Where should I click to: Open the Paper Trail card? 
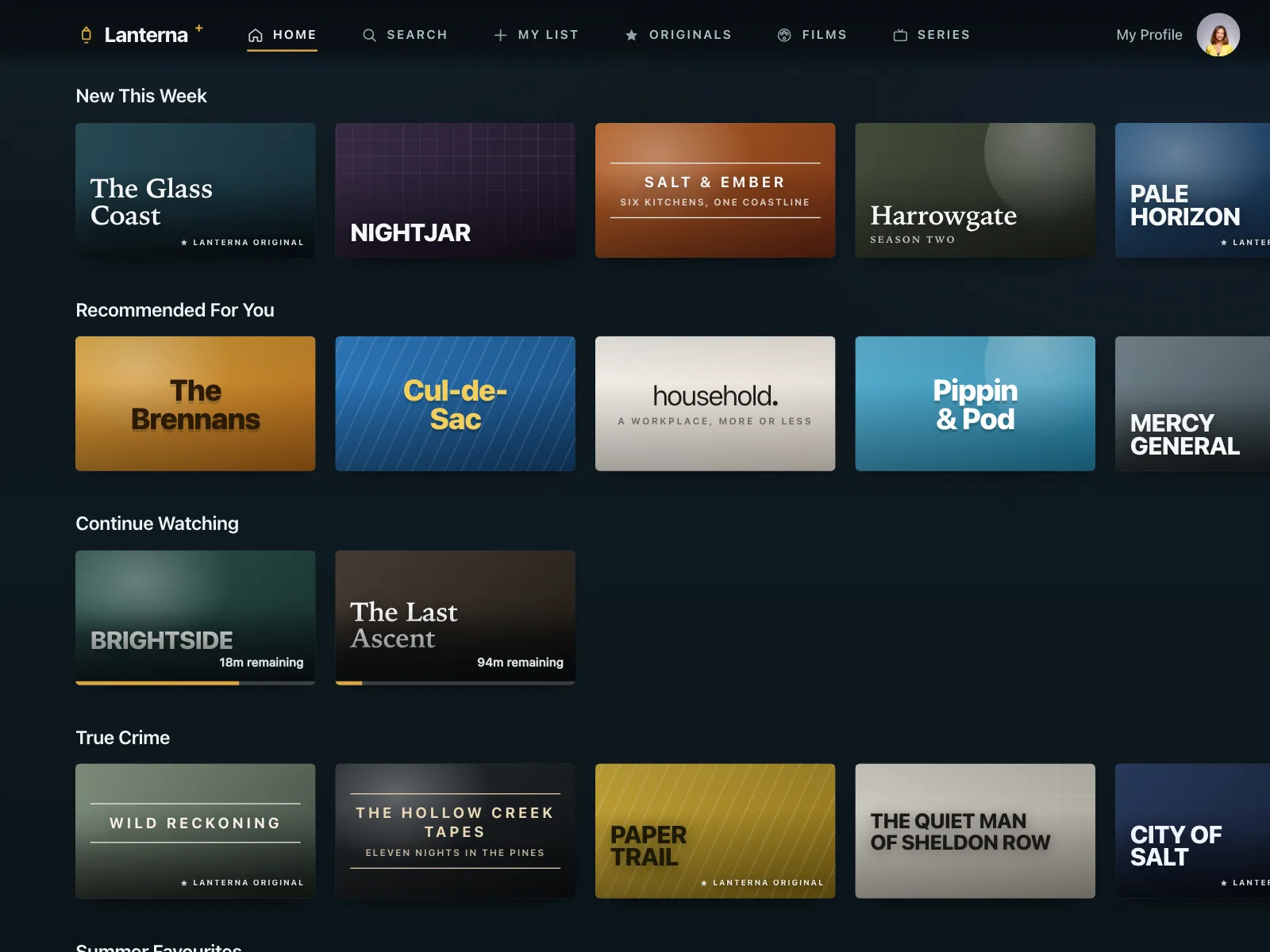click(x=715, y=831)
